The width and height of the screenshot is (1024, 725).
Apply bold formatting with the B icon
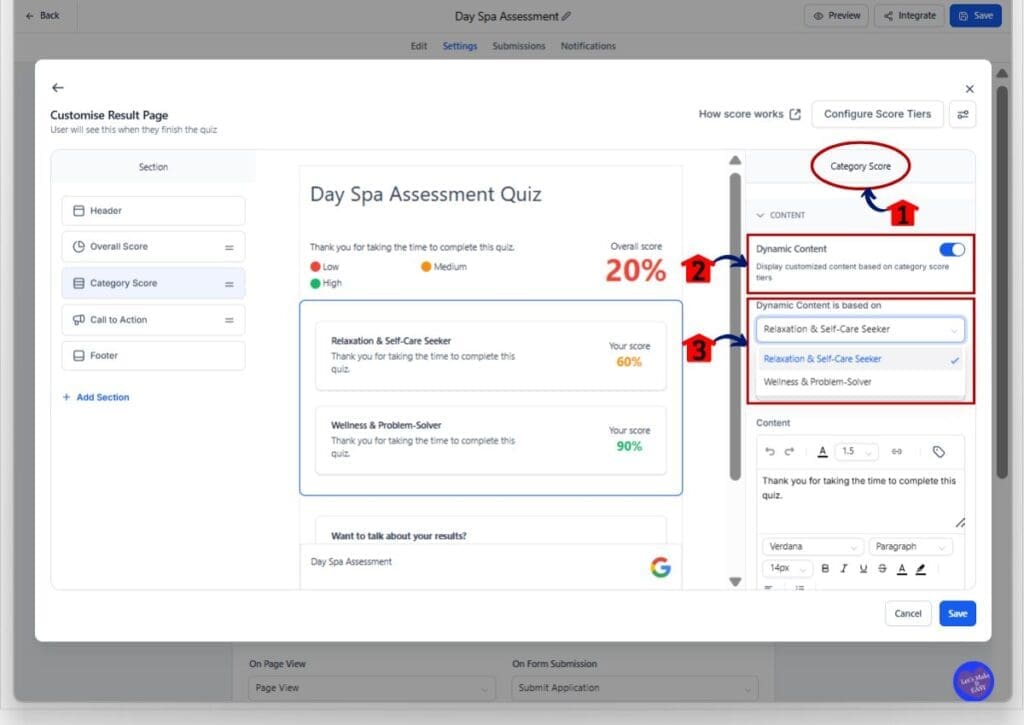pos(825,568)
